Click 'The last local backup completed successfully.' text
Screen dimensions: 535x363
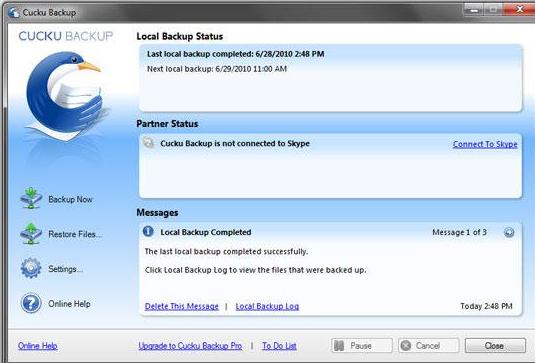(x=226, y=251)
